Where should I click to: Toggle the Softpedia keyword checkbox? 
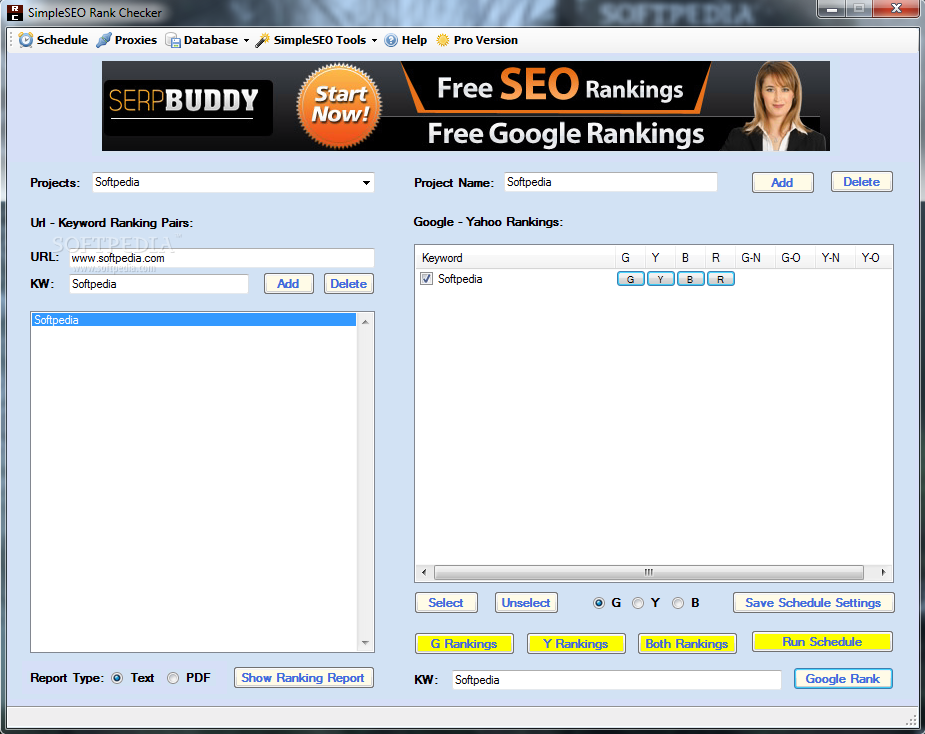(x=427, y=278)
